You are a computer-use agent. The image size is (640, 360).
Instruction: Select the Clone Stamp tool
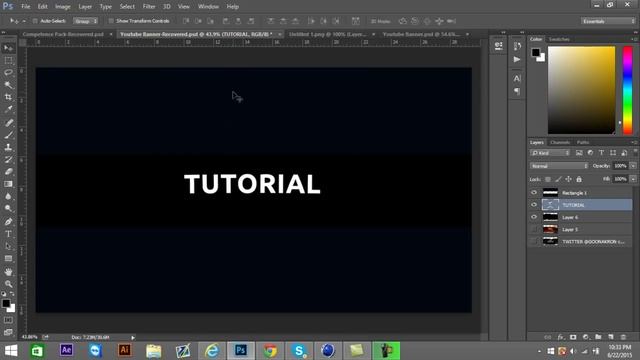coord(8,147)
